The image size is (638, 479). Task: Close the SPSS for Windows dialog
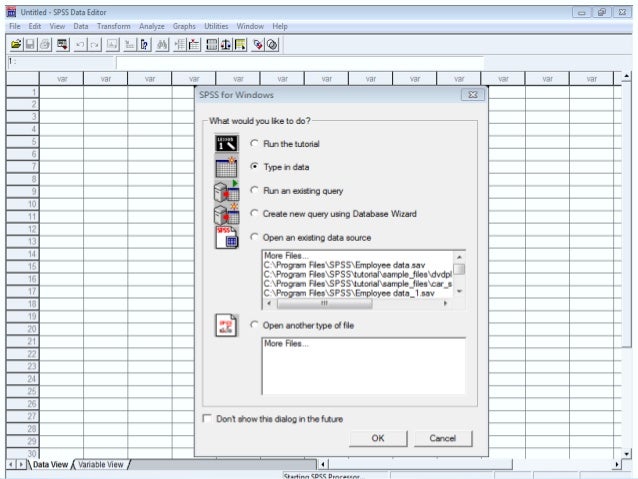(x=473, y=95)
